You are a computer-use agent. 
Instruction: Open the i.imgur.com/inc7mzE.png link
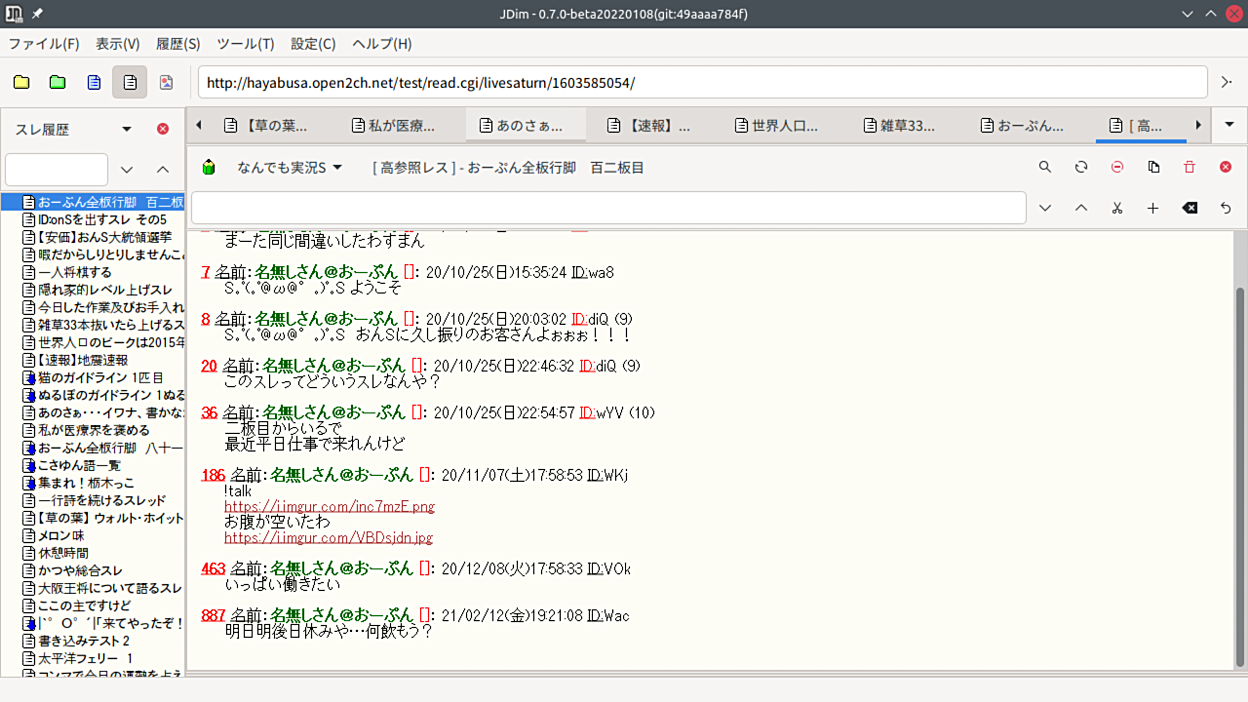coord(329,507)
